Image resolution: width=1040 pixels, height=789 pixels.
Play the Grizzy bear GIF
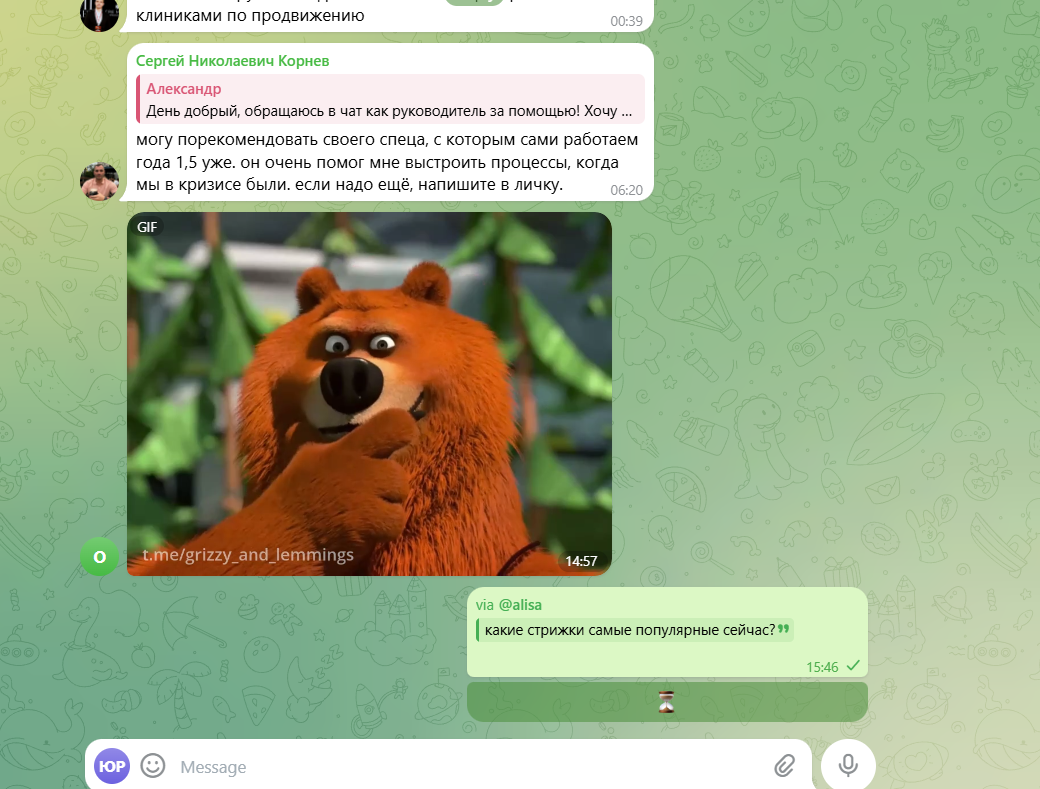point(369,394)
